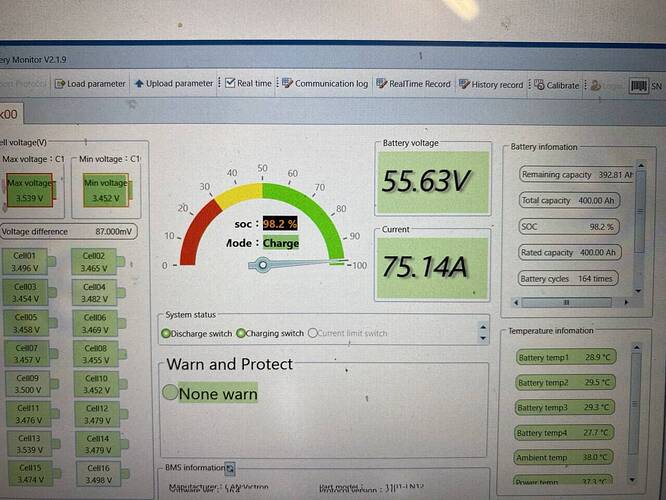The image size is (666, 500).
Task: Select the Cell16 battery icon
Action: pyautogui.click(x=103, y=474)
